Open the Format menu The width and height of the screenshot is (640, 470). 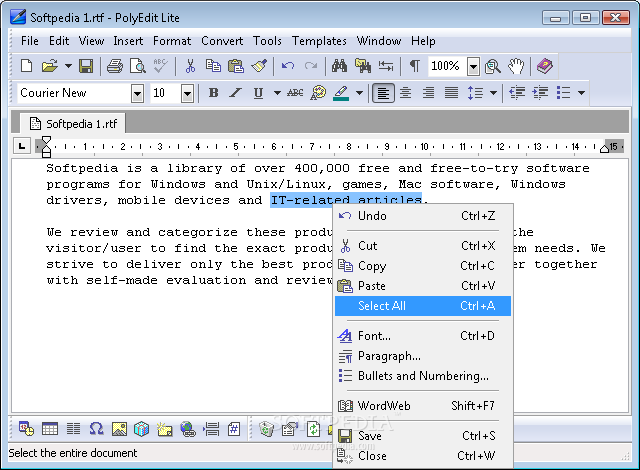(172, 41)
